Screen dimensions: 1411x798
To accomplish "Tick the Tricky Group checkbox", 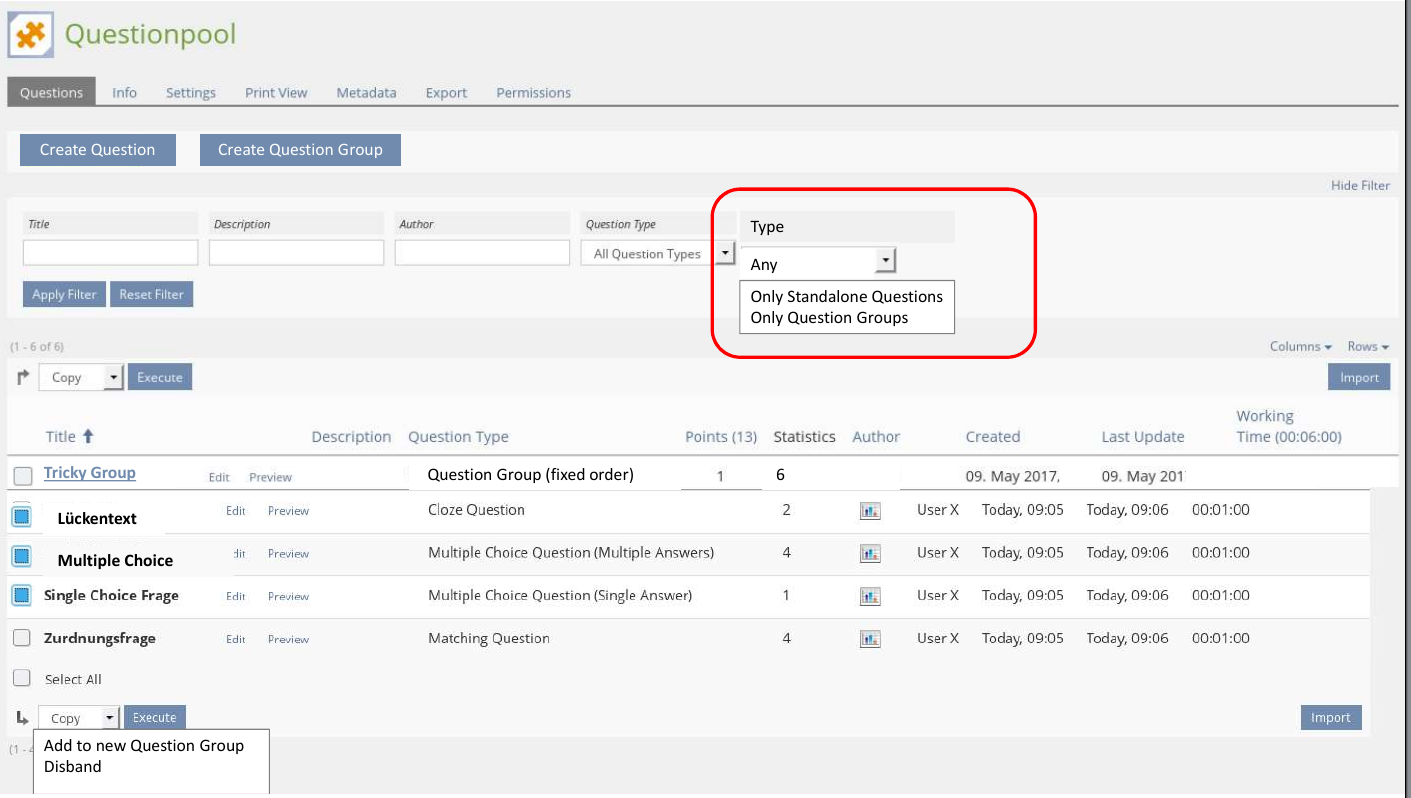I will [x=22, y=475].
